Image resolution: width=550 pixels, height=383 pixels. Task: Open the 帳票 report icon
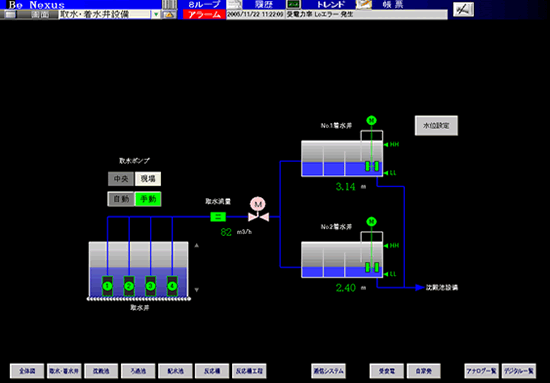(364, 5)
